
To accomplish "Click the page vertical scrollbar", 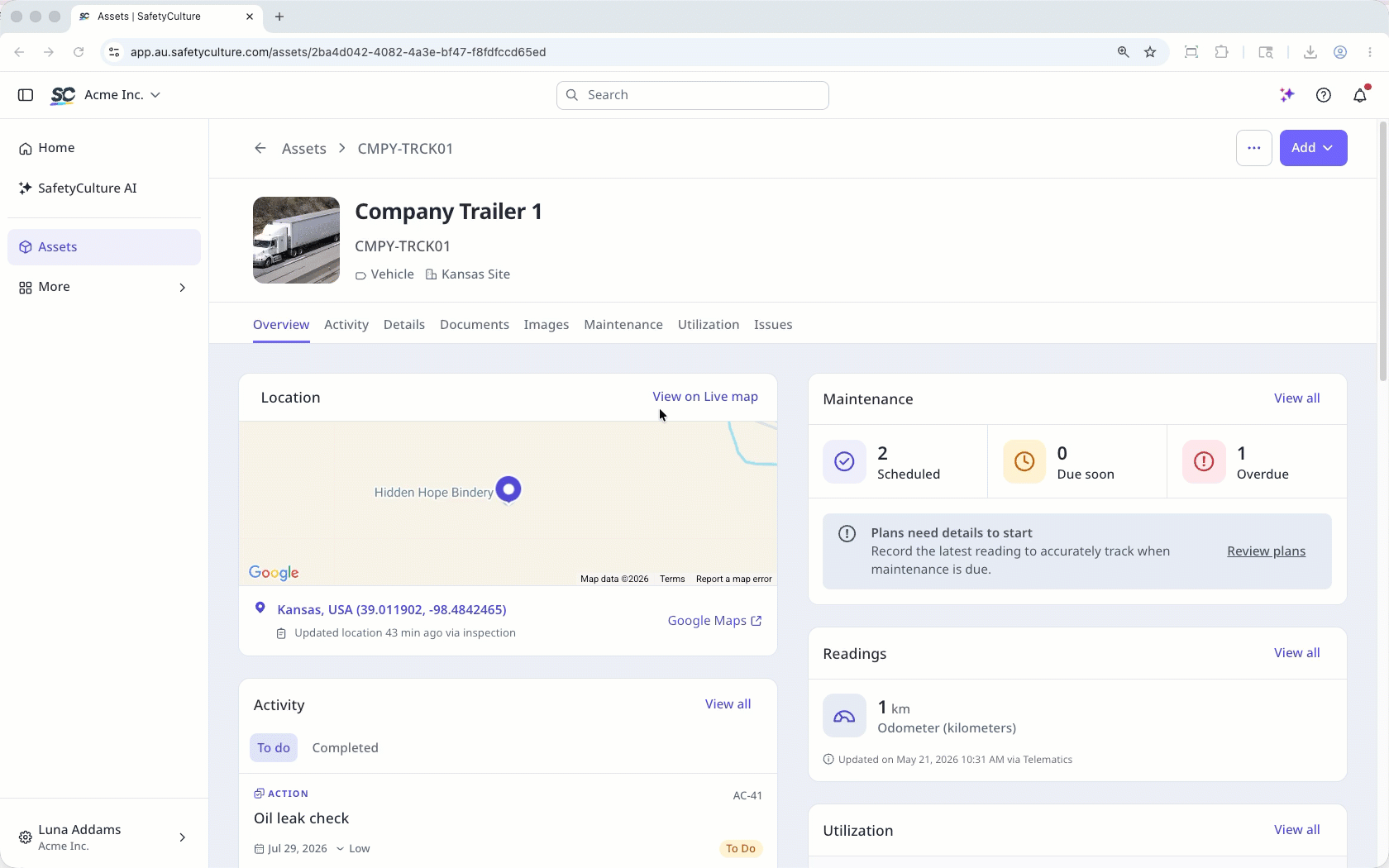I will pyautogui.click(x=1383, y=251).
